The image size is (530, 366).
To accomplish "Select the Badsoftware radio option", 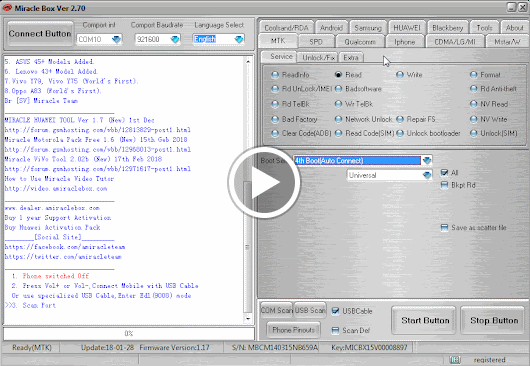I will pyautogui.click(x=338, y=89).
